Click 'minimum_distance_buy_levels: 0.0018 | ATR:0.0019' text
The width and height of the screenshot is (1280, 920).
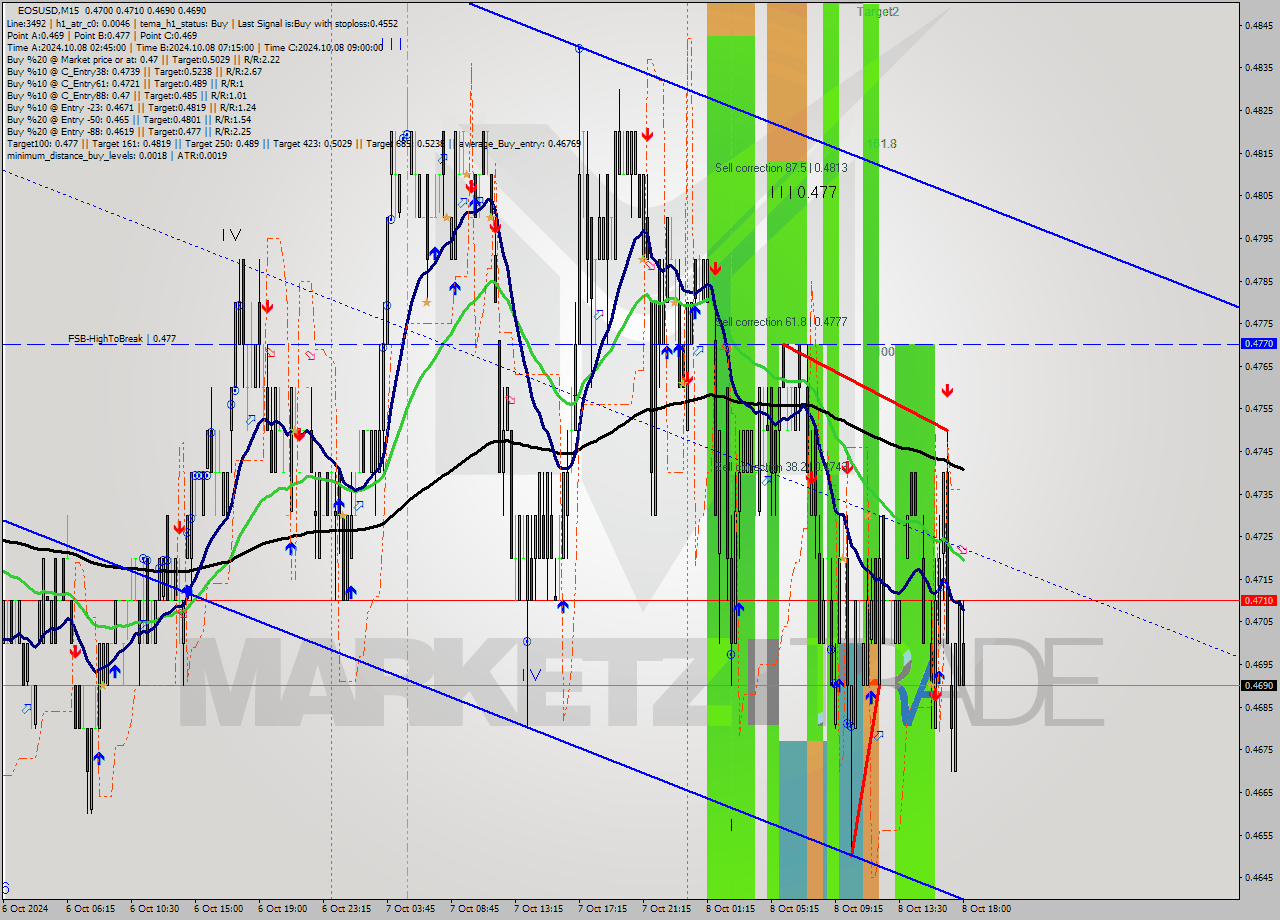point(116,155)
